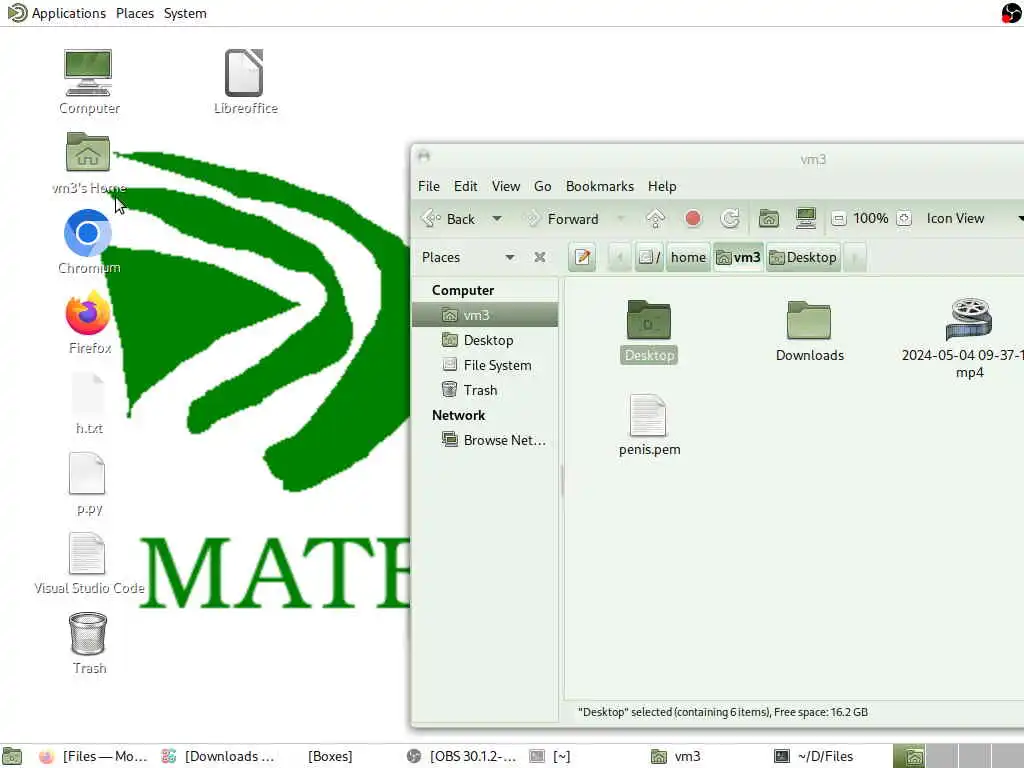The height and width of the screenshot is (768, 1024).
Task: Switch to the OBS 30.1.2 taskbar window
Action: point(461,756)
